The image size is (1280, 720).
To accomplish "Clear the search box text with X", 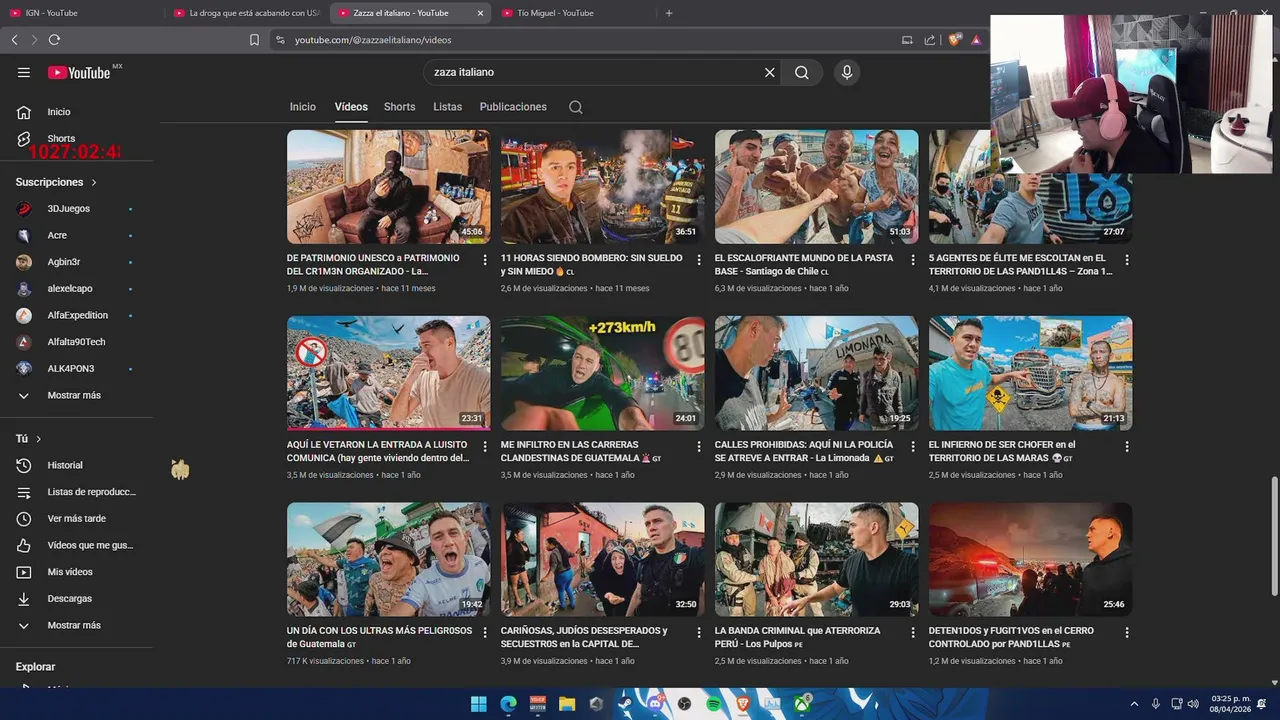I will 770,72.
